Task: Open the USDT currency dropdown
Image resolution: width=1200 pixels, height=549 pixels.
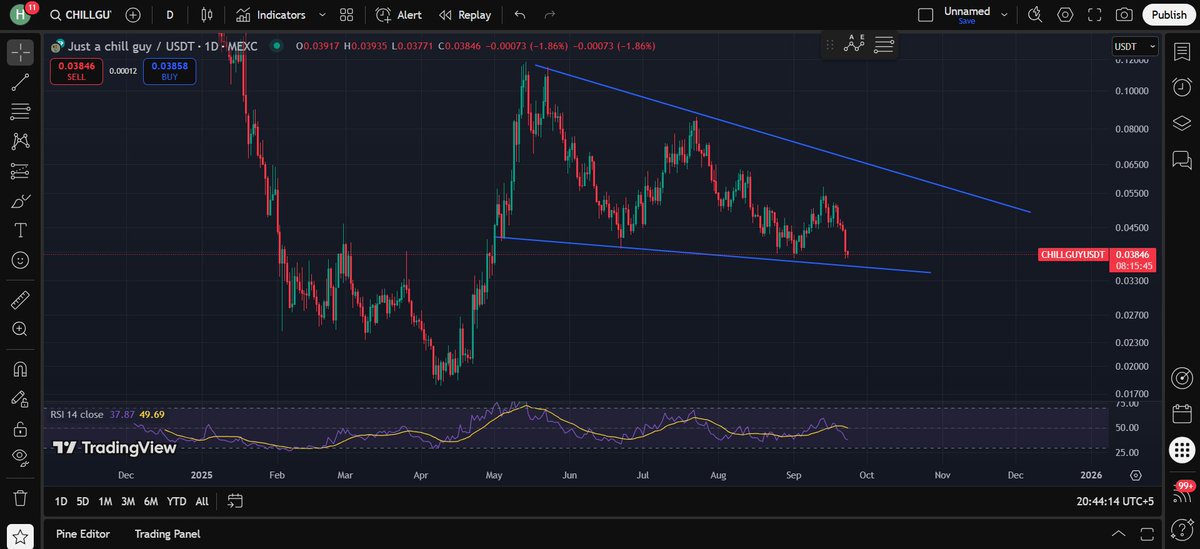Action: (1134, 47)
